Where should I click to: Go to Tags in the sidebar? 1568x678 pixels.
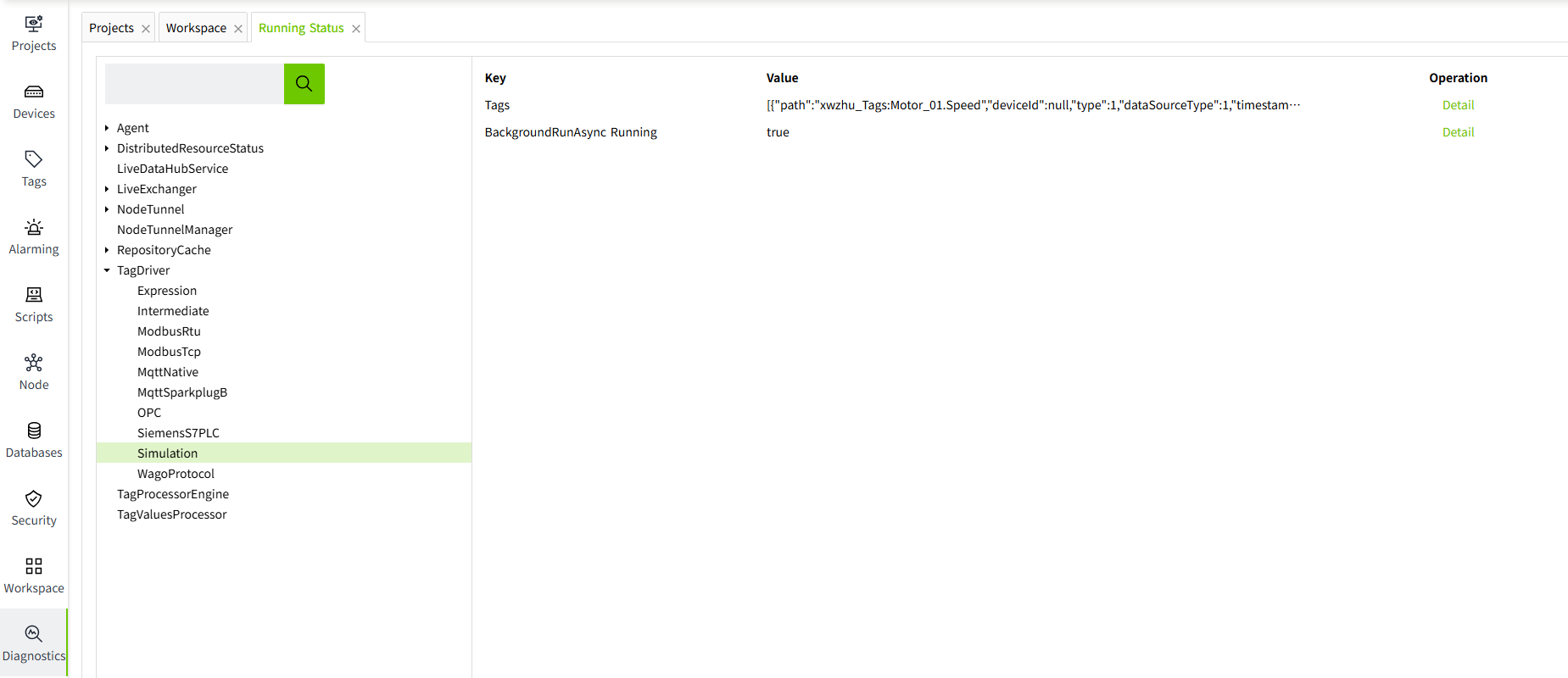[x=34, y=160]
